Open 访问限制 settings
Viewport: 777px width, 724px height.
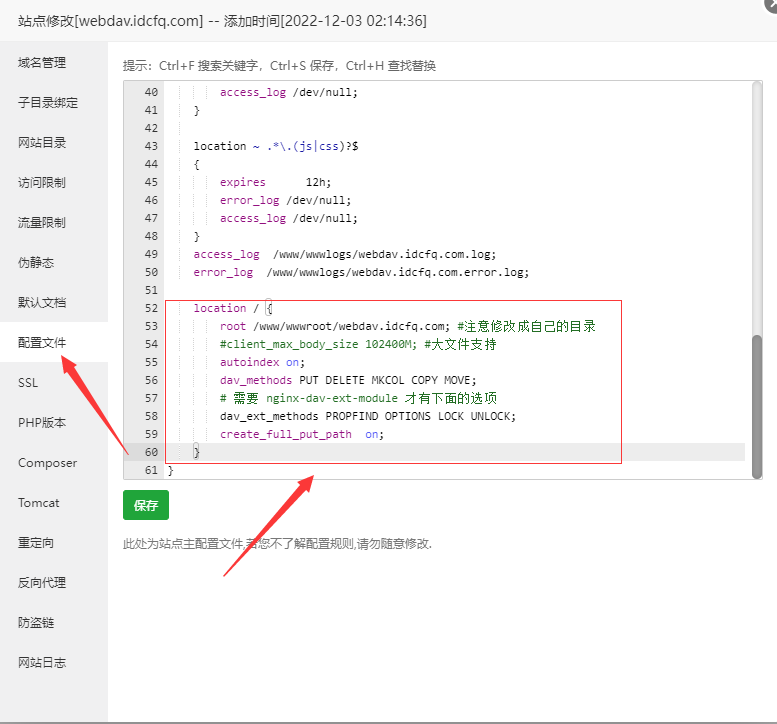tap(42, 183)
